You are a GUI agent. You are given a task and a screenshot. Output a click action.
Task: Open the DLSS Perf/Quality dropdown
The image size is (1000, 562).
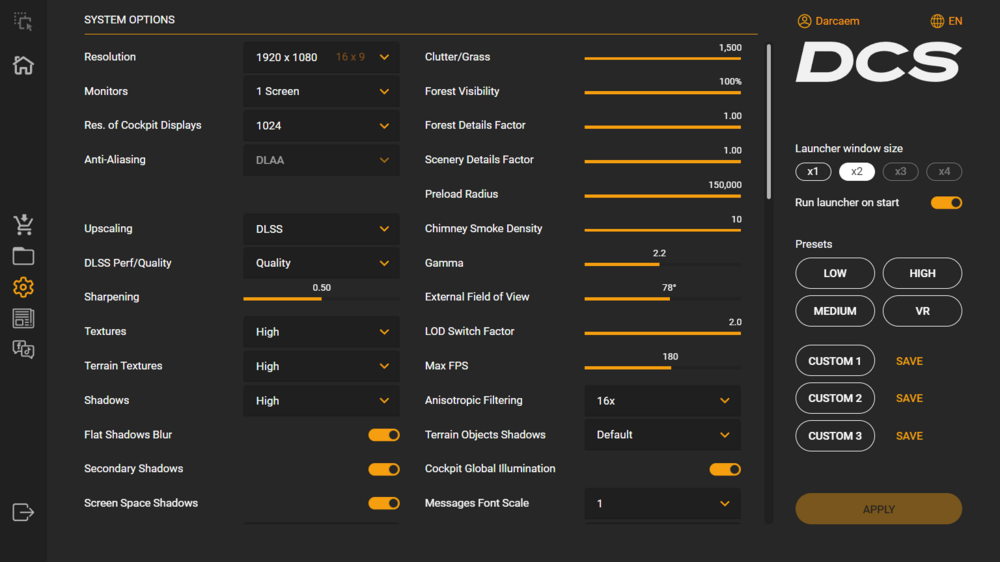321,263
